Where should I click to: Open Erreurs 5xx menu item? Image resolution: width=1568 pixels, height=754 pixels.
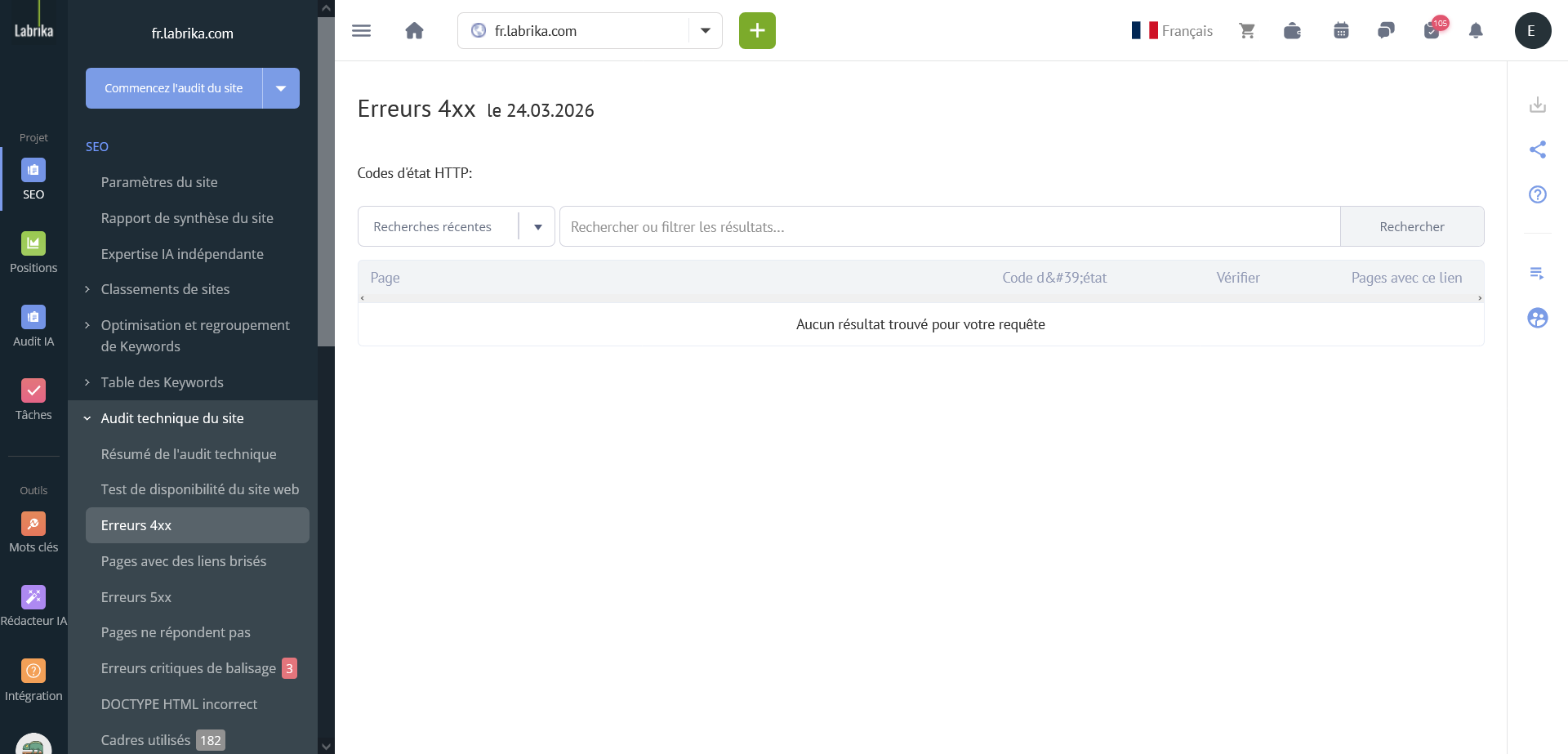tap(136, 597)
